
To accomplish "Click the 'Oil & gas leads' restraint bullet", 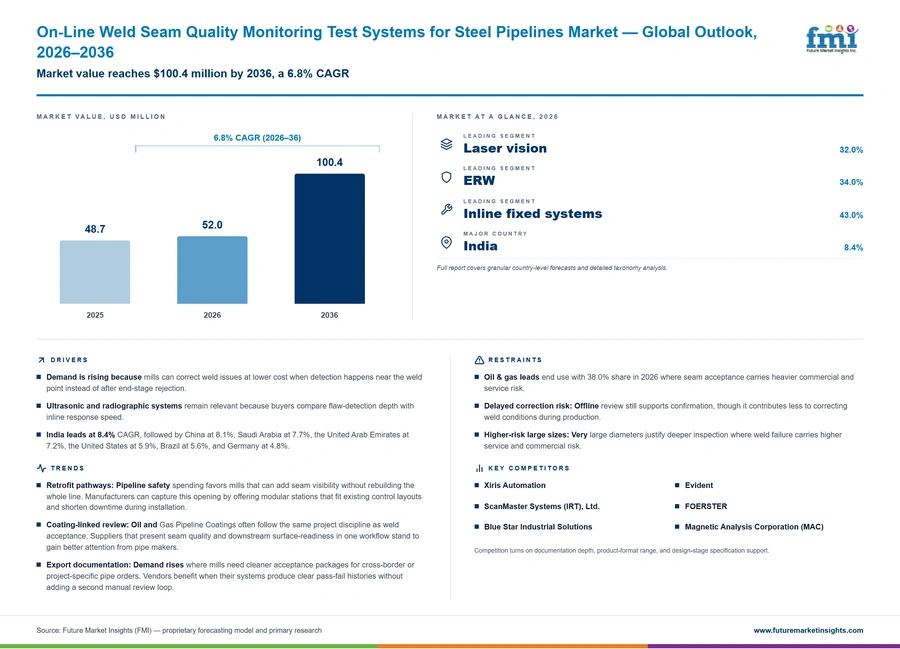I will point(669,383).
